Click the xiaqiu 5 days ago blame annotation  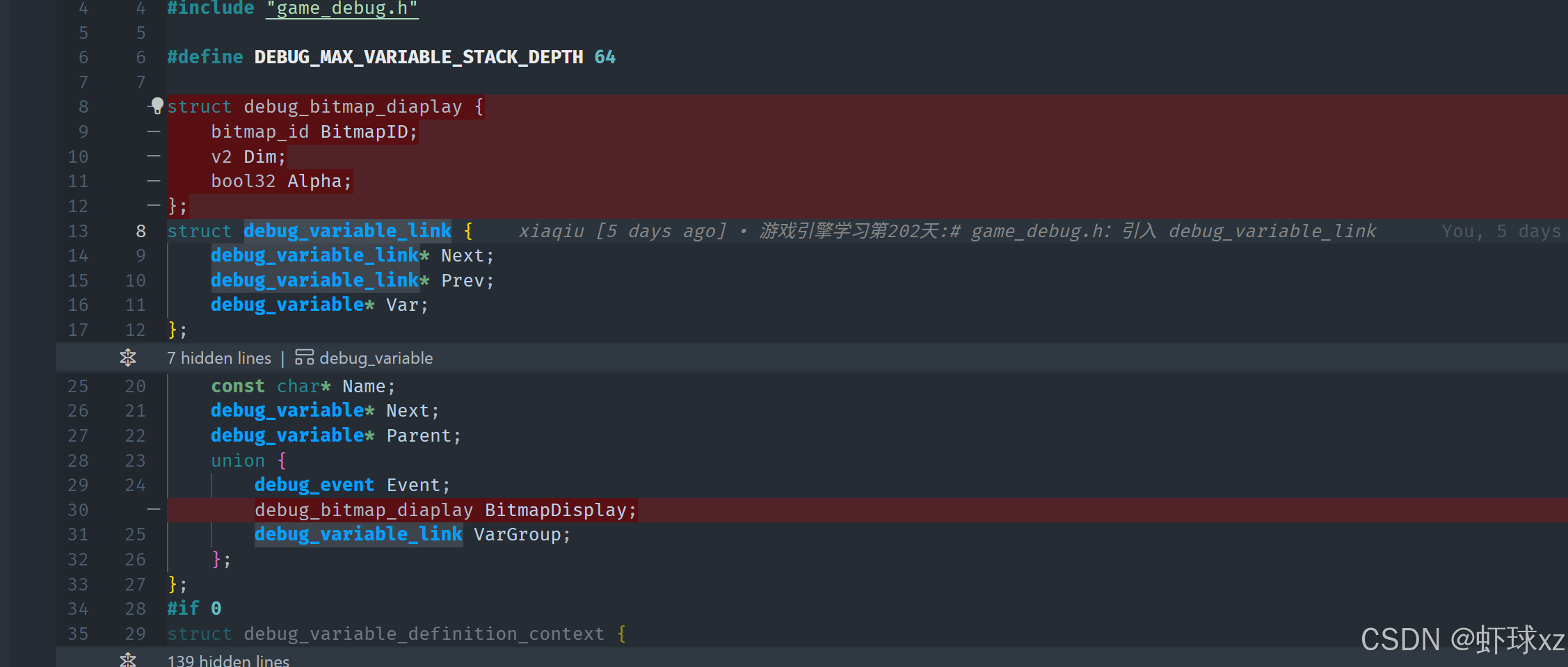tap(947, 231)
